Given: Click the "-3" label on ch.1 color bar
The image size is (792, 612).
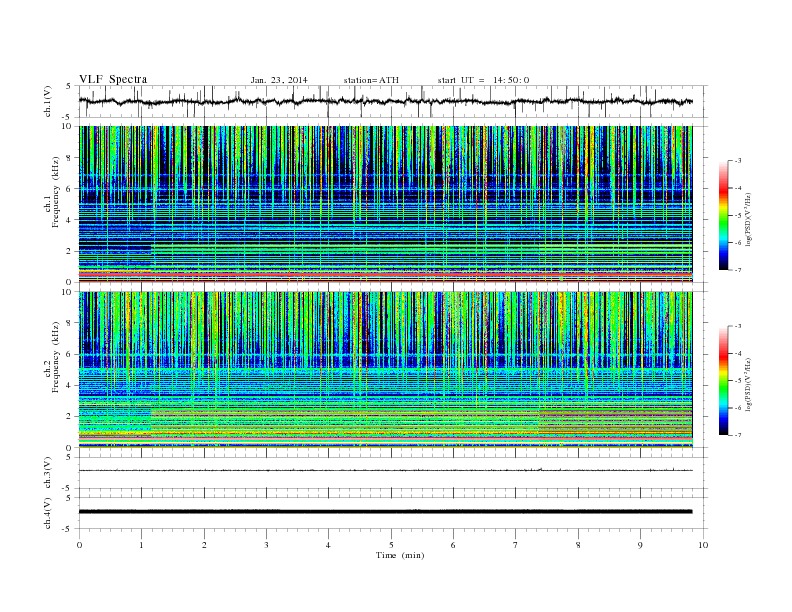Looking at the screenshot, I should pos(738,161).
